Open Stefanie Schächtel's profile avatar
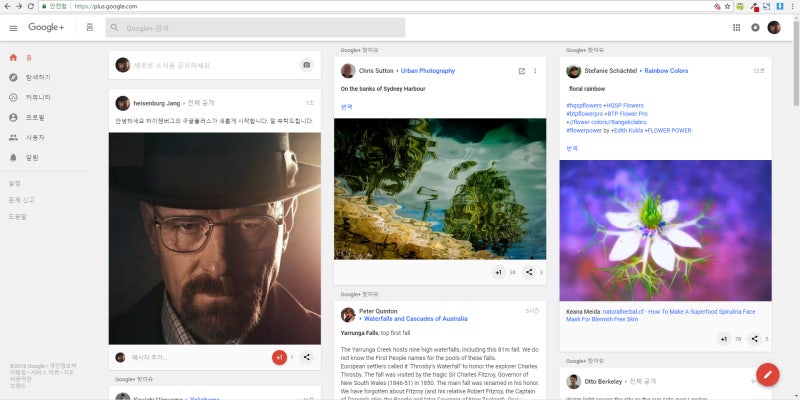Screen dimensions: 800x400 pyautogui.click(x=573, y=71)
